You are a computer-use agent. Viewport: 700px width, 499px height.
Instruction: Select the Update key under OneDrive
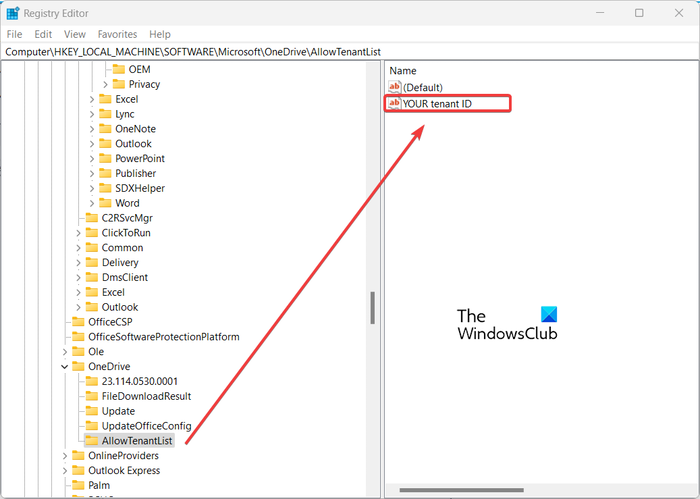coord(118,411)
